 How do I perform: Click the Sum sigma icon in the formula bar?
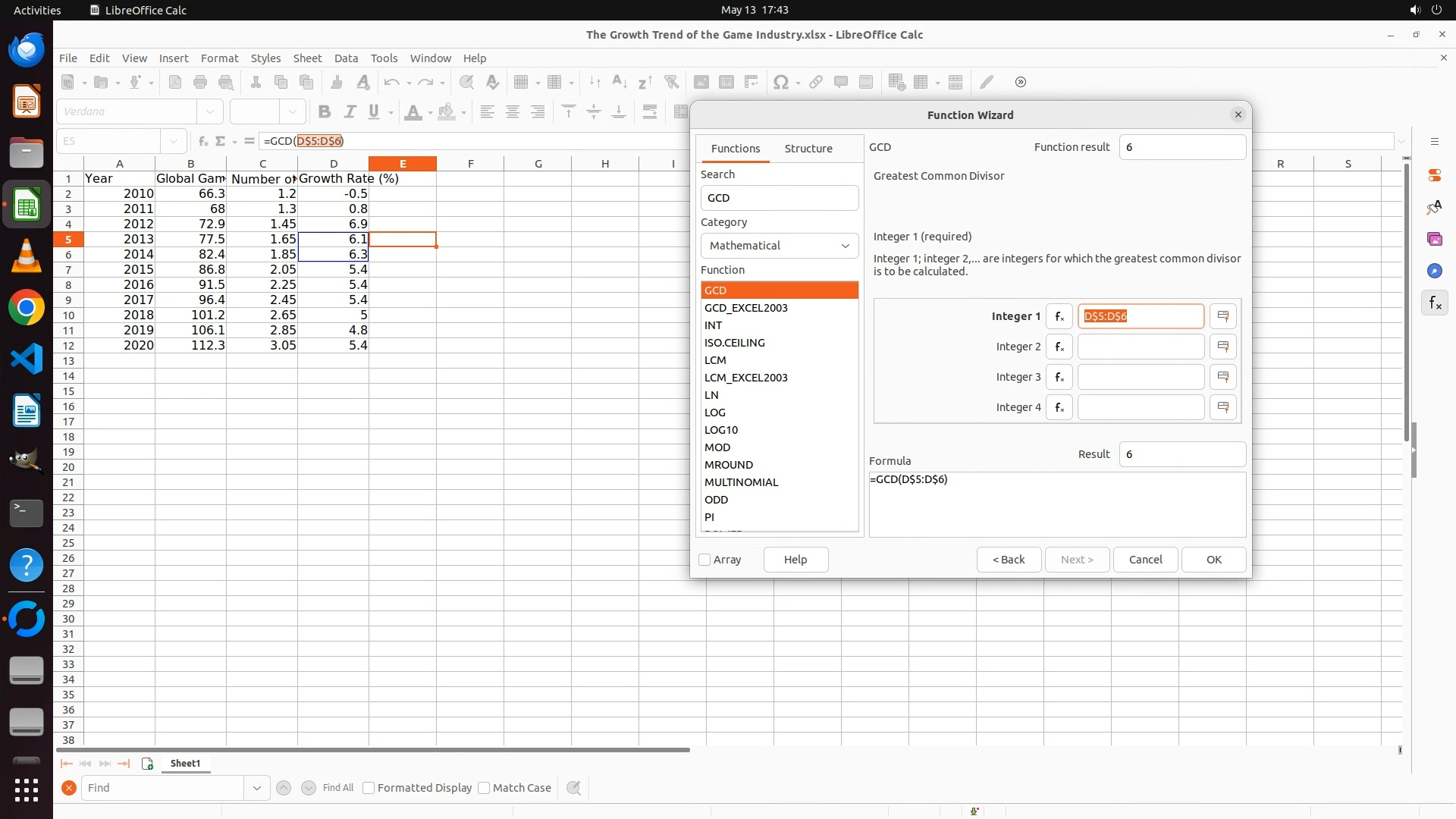tap(220, 141)
